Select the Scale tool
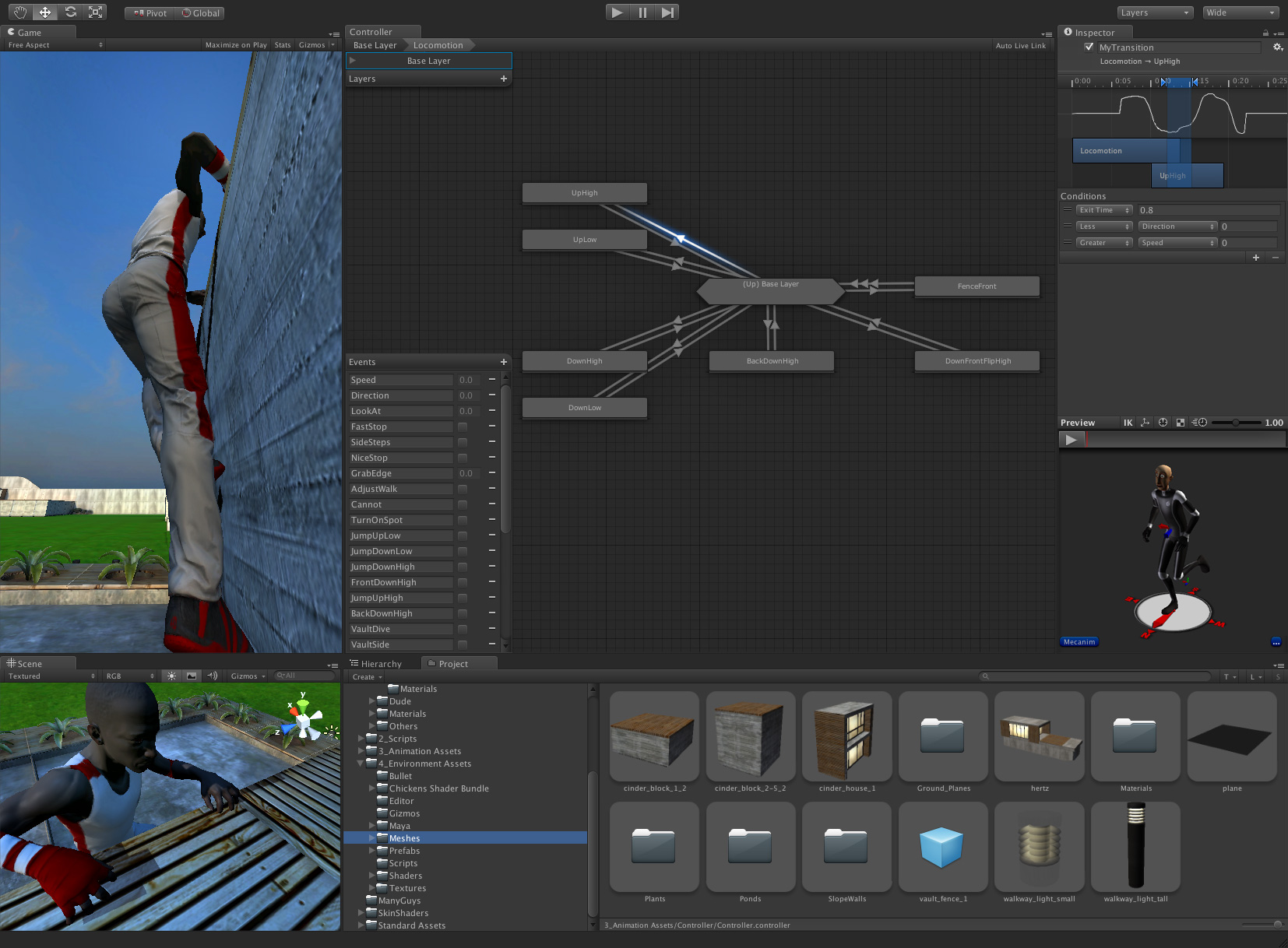Screen dimensions: 1288x948 (96, 12)
